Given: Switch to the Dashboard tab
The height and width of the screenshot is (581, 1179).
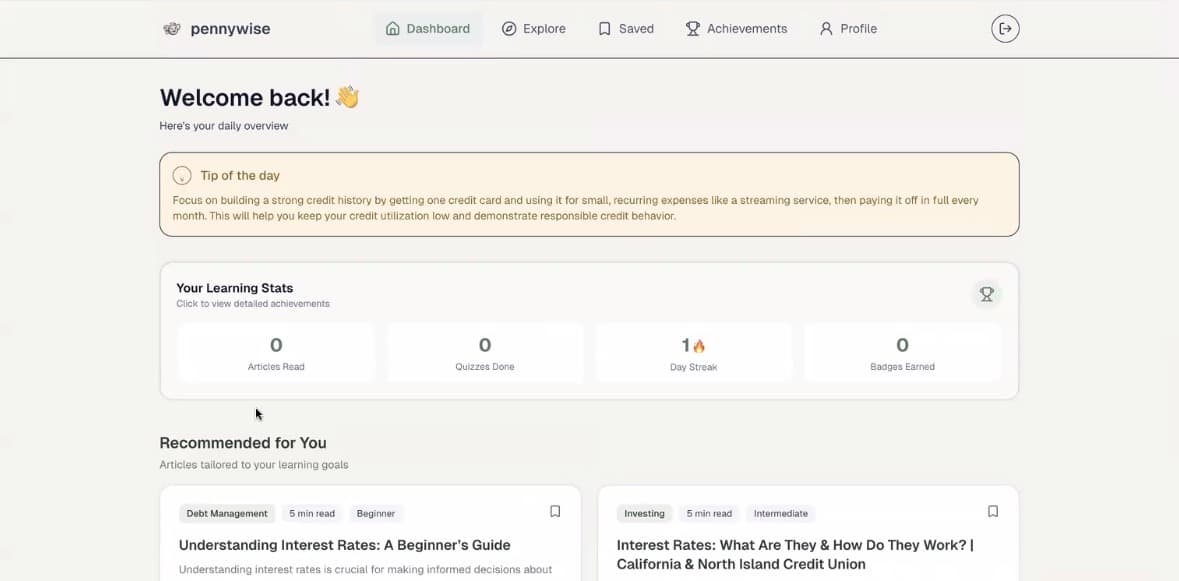Looking at the screenshot, I should [428, 28].
